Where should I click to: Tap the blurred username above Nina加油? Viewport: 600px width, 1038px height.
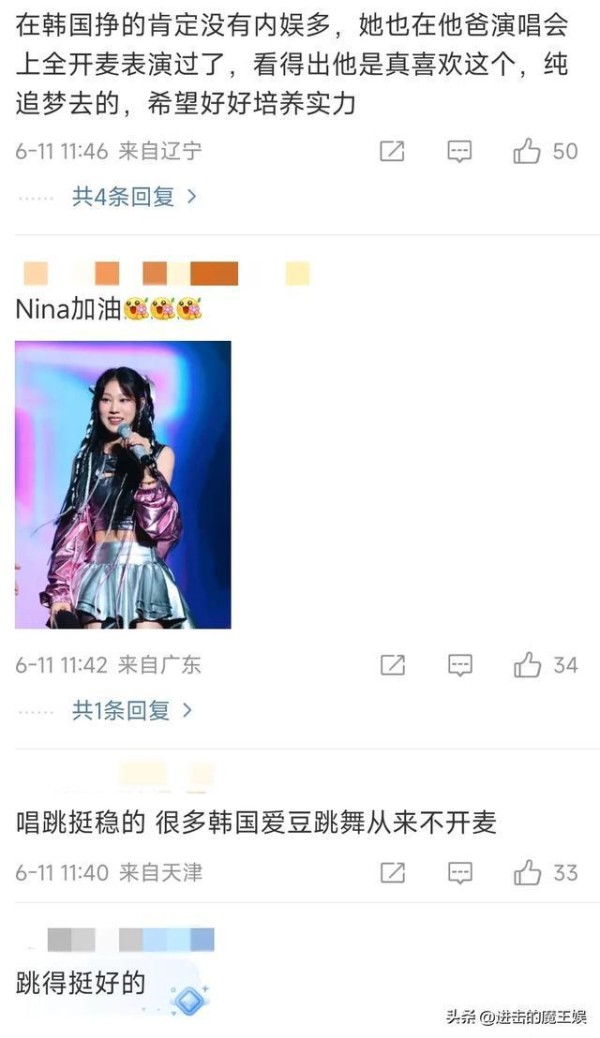pos(166,273)
